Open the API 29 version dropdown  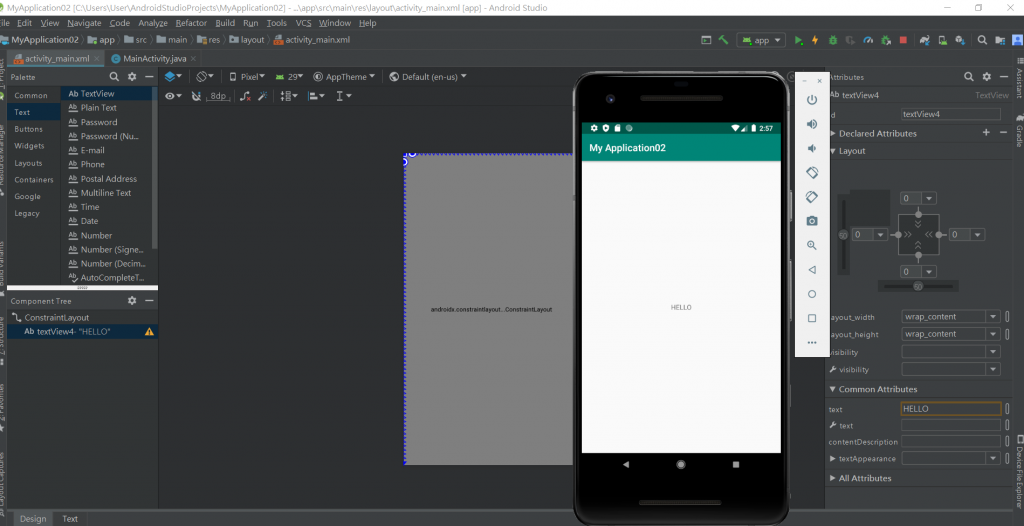point(289,76)
